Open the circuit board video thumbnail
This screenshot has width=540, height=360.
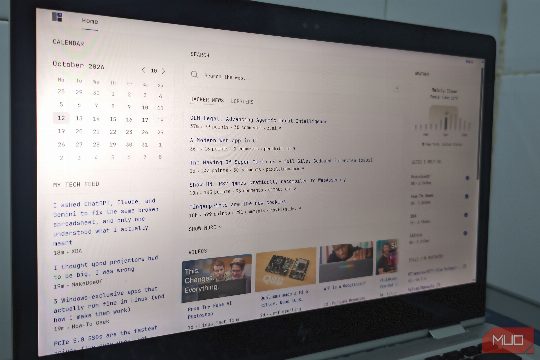point(286,269)
